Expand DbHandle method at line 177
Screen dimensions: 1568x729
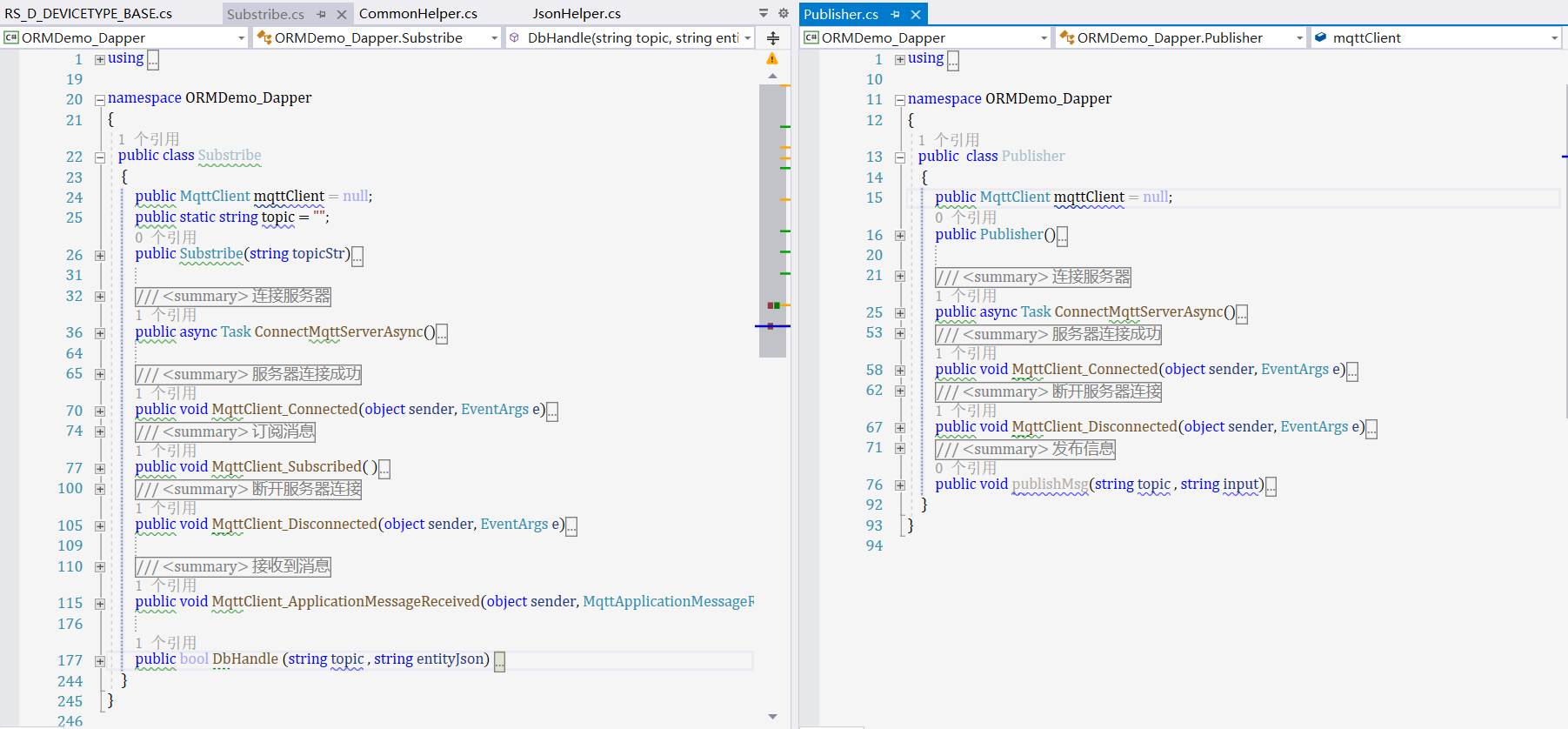[100, 661]
